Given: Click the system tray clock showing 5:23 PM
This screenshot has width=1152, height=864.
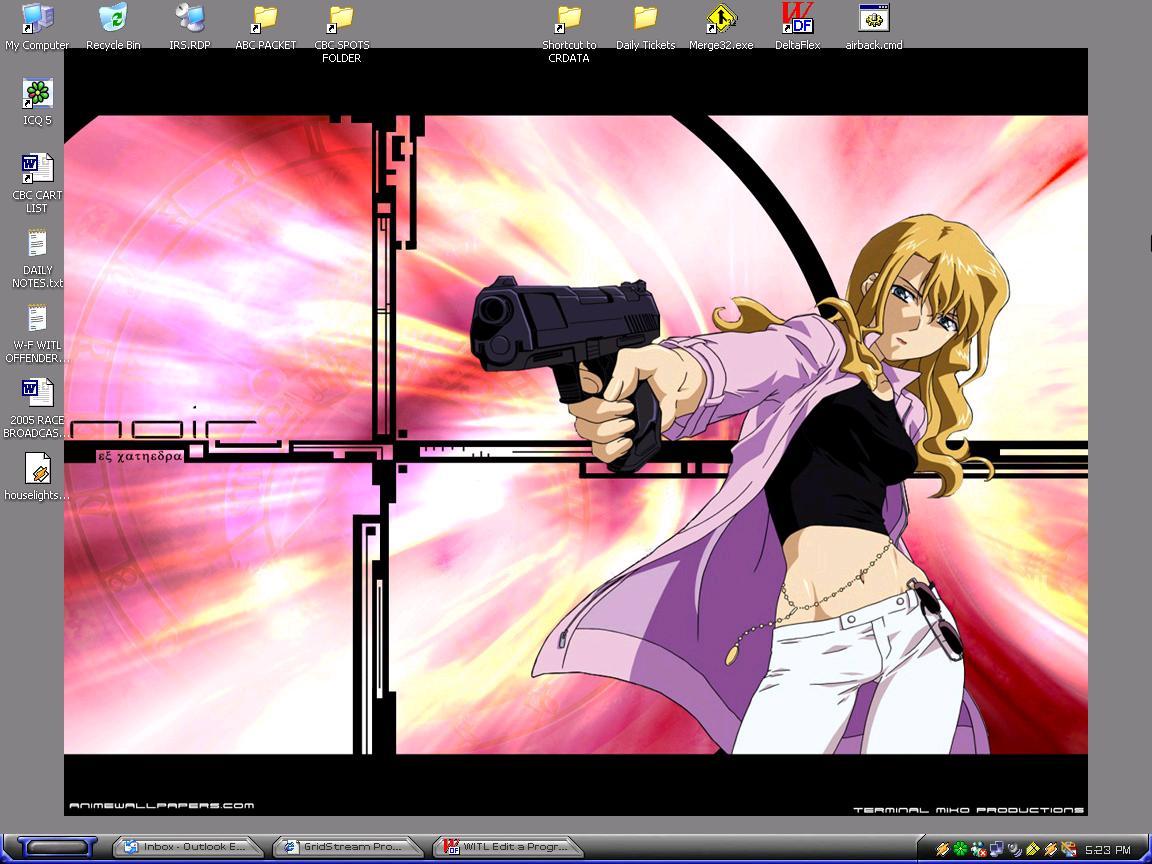Looking at the screenshot, I should 1108,849.
